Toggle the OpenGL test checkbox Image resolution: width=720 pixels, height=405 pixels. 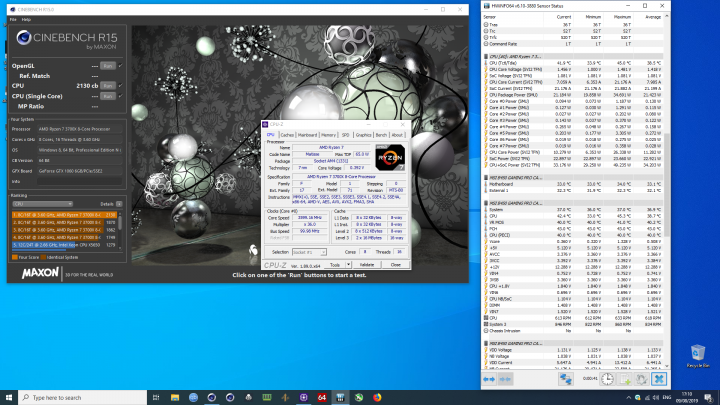point(120,66)
